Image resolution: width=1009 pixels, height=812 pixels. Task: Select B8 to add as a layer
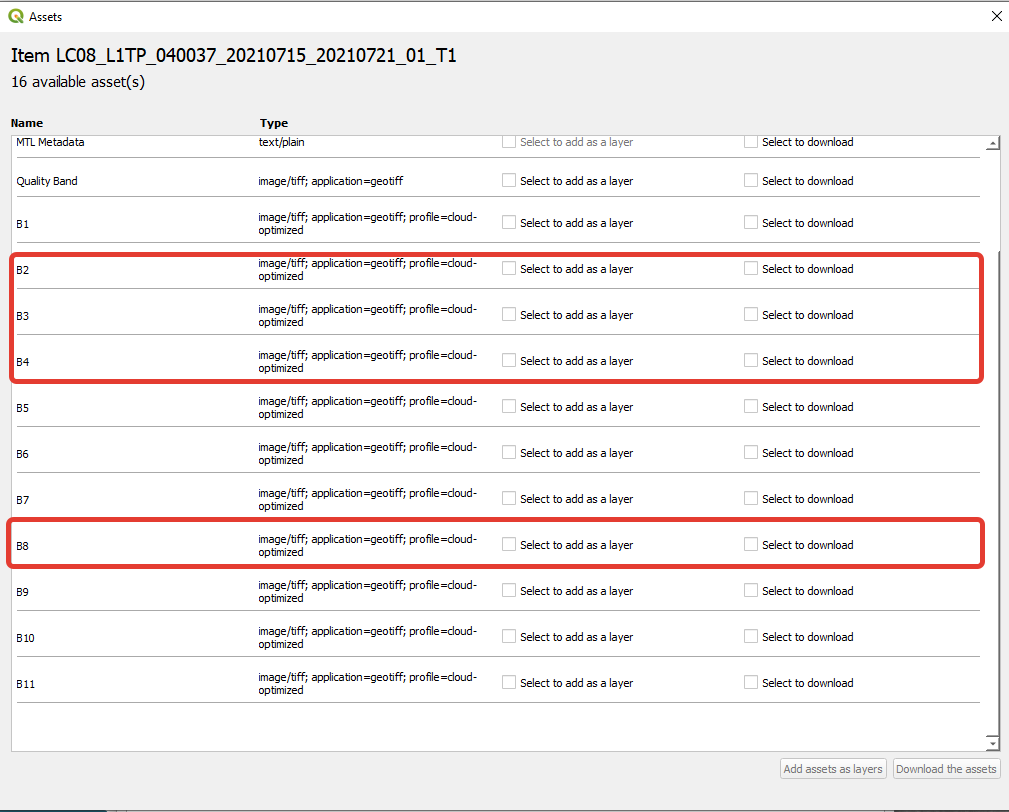[x=508, y=545]
